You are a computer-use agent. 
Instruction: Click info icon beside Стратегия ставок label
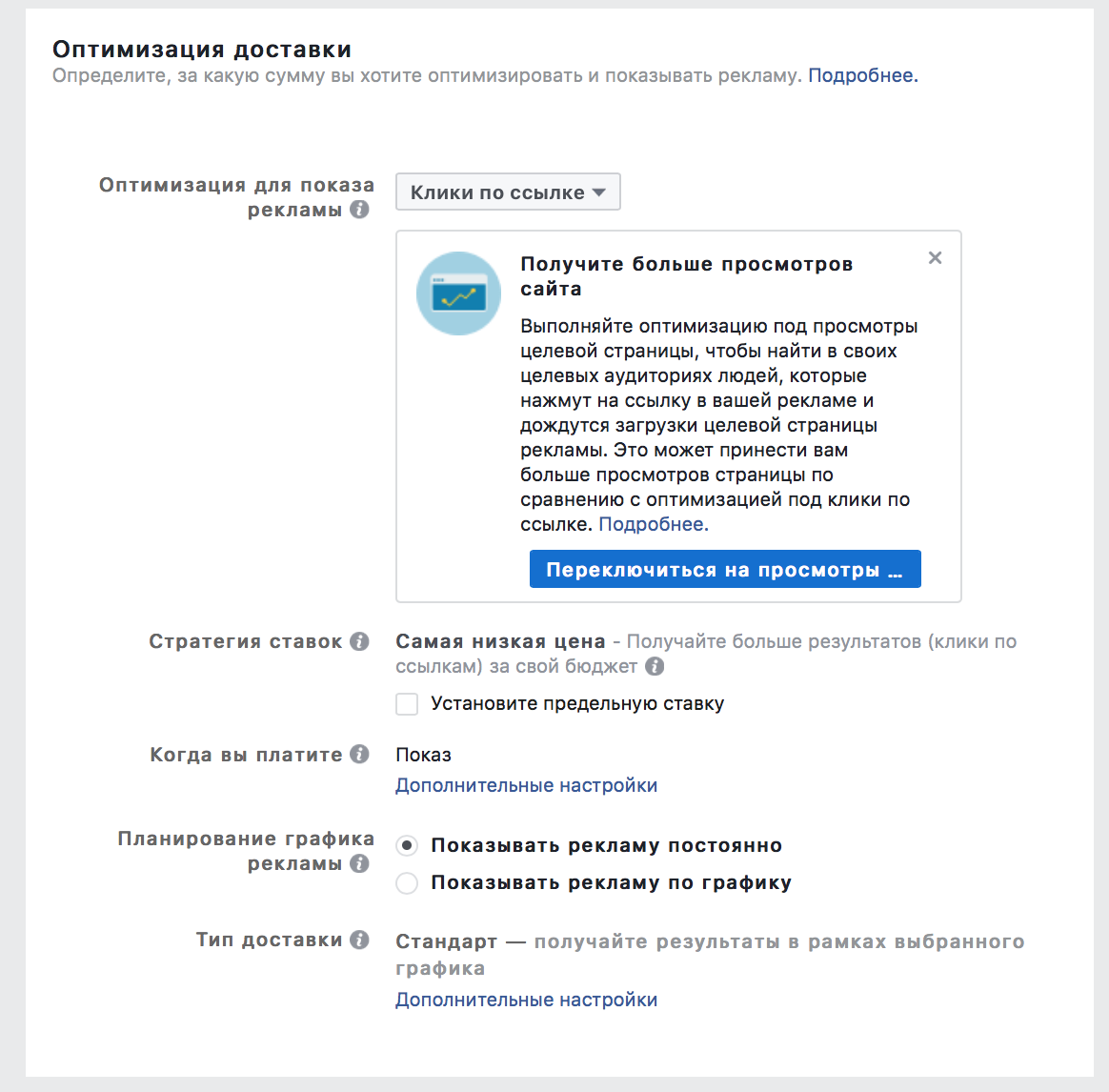tap(359, 641)
